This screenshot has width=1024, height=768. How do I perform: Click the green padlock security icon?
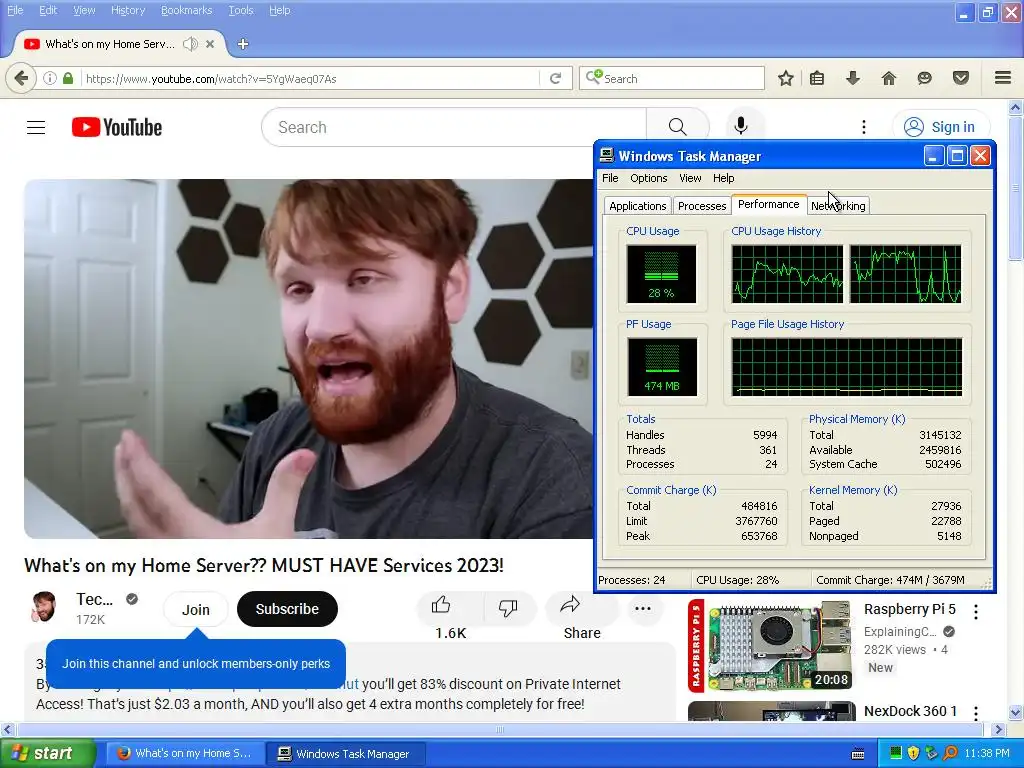[x=68, y=78]
